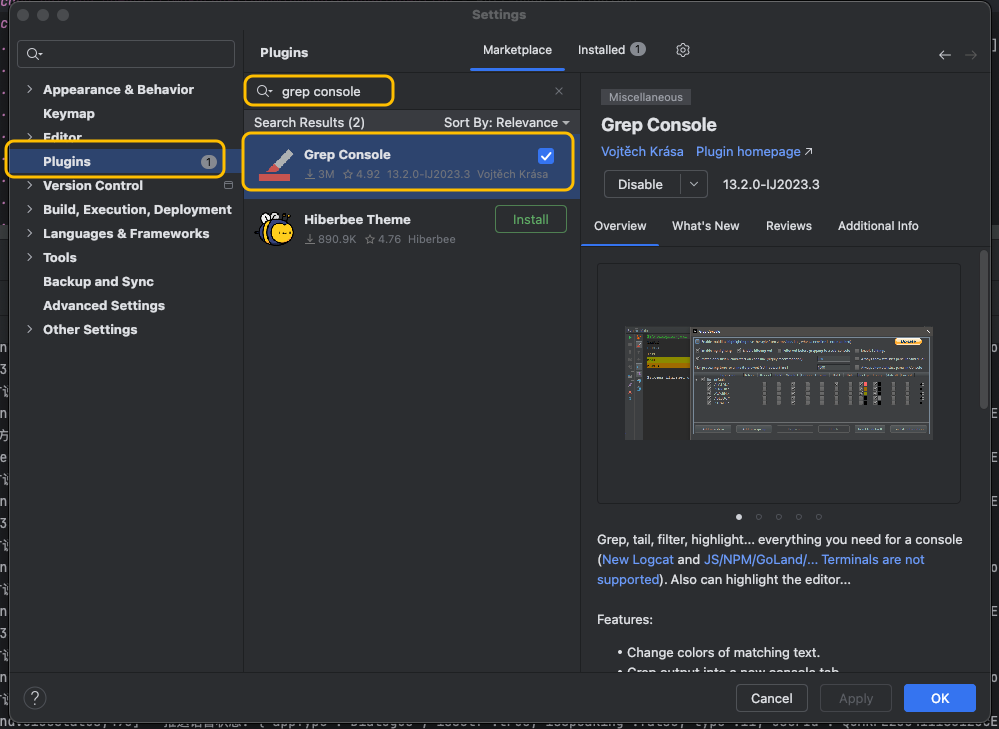
Task: Open the help question mark icon
Action: coord(35,698)
